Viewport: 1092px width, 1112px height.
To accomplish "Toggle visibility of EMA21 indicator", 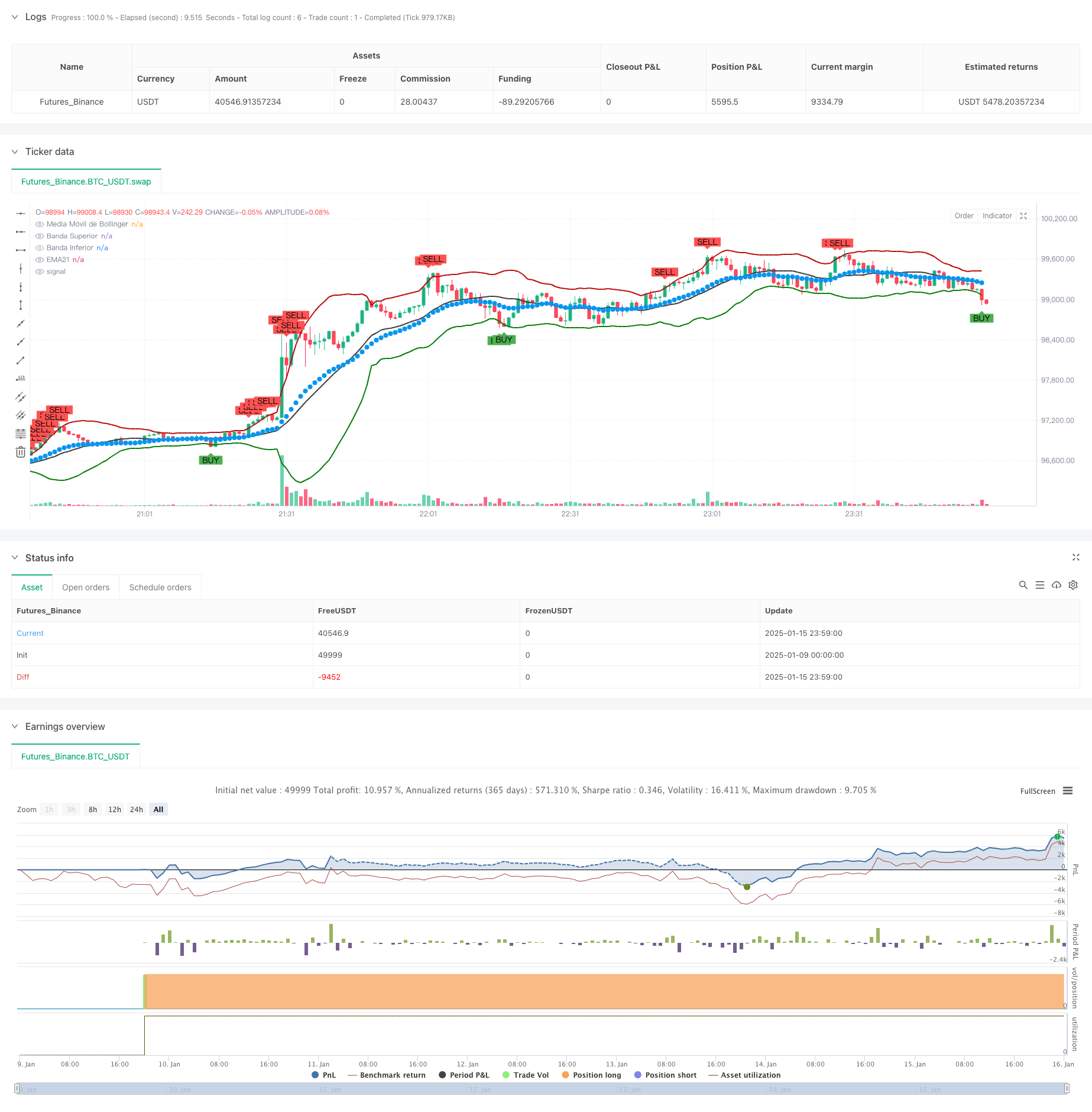I will pos(40,260).
